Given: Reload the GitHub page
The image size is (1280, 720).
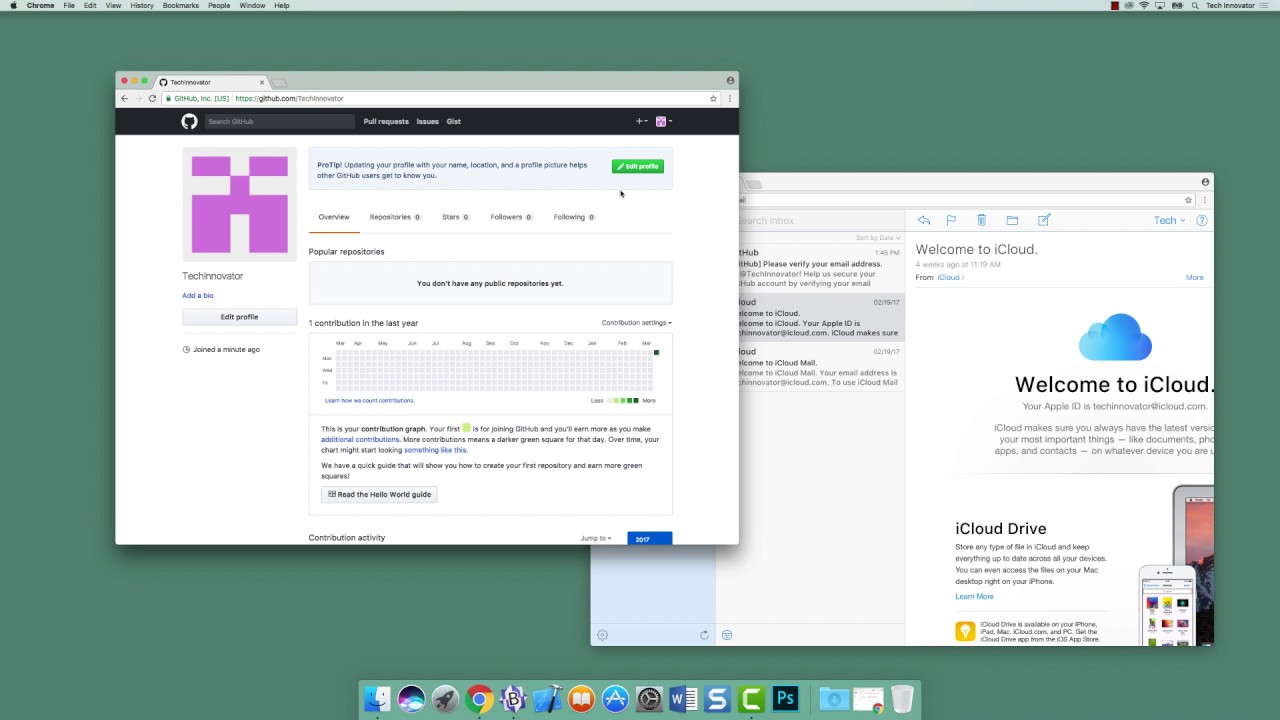Looking at the screenshot, I should click(x=152, y=98).
